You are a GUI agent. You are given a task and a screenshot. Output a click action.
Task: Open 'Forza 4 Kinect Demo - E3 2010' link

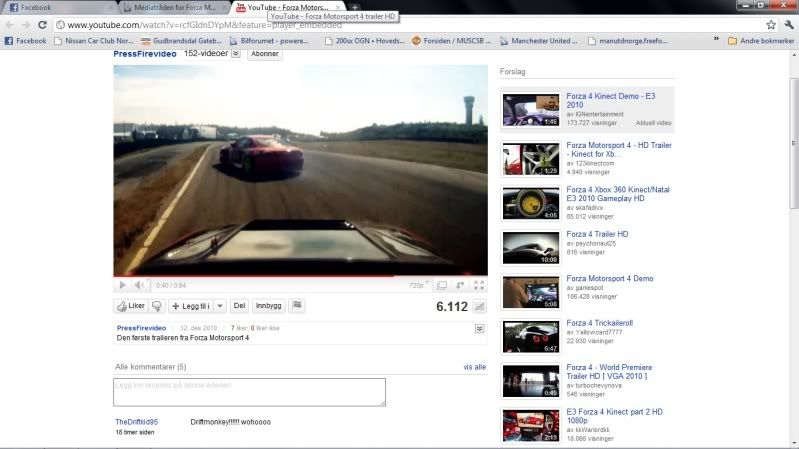pos(610,100)
